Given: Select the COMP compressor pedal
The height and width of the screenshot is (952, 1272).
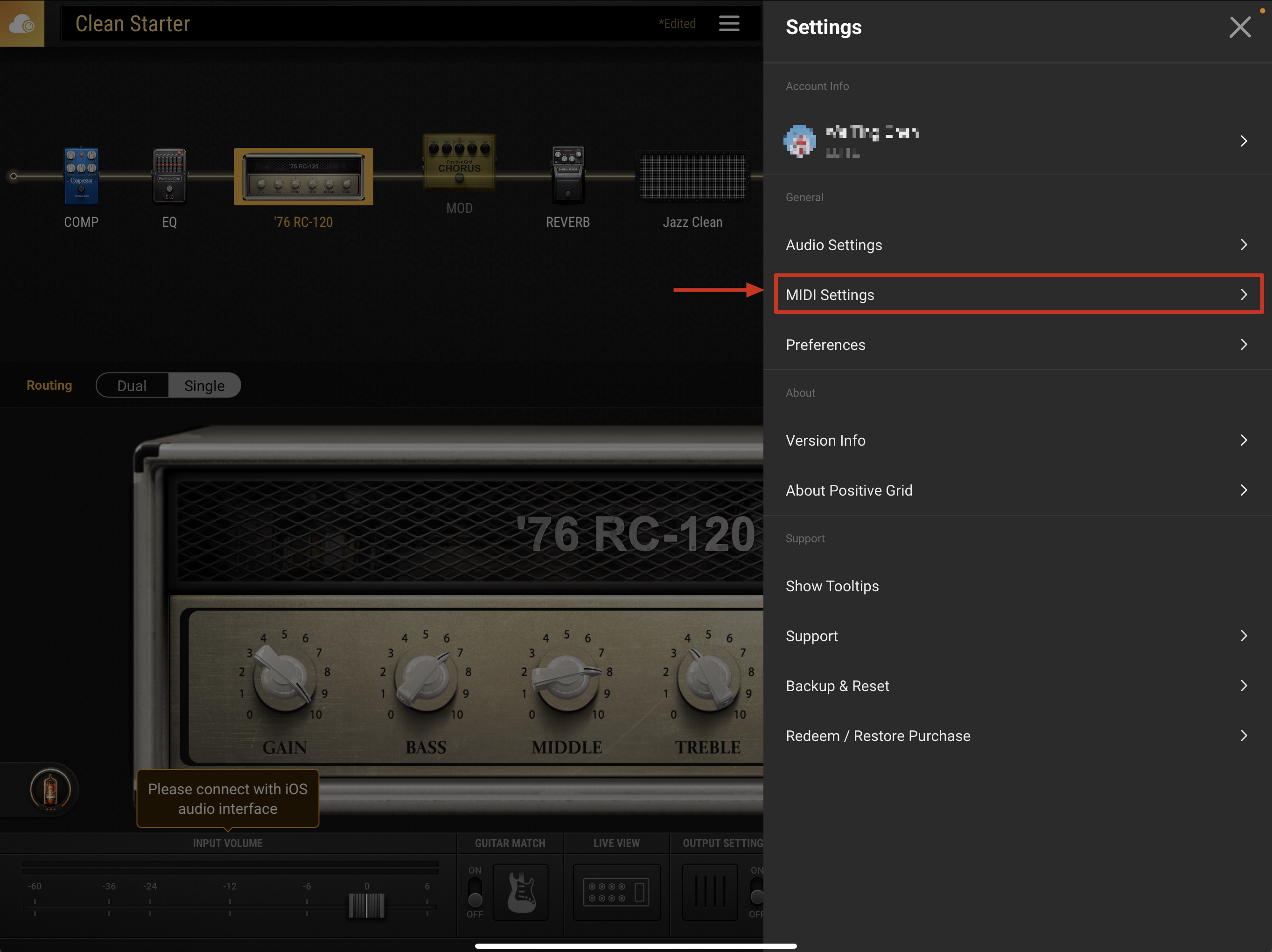Looking at the screenshot, I should (x=81, y=176).
